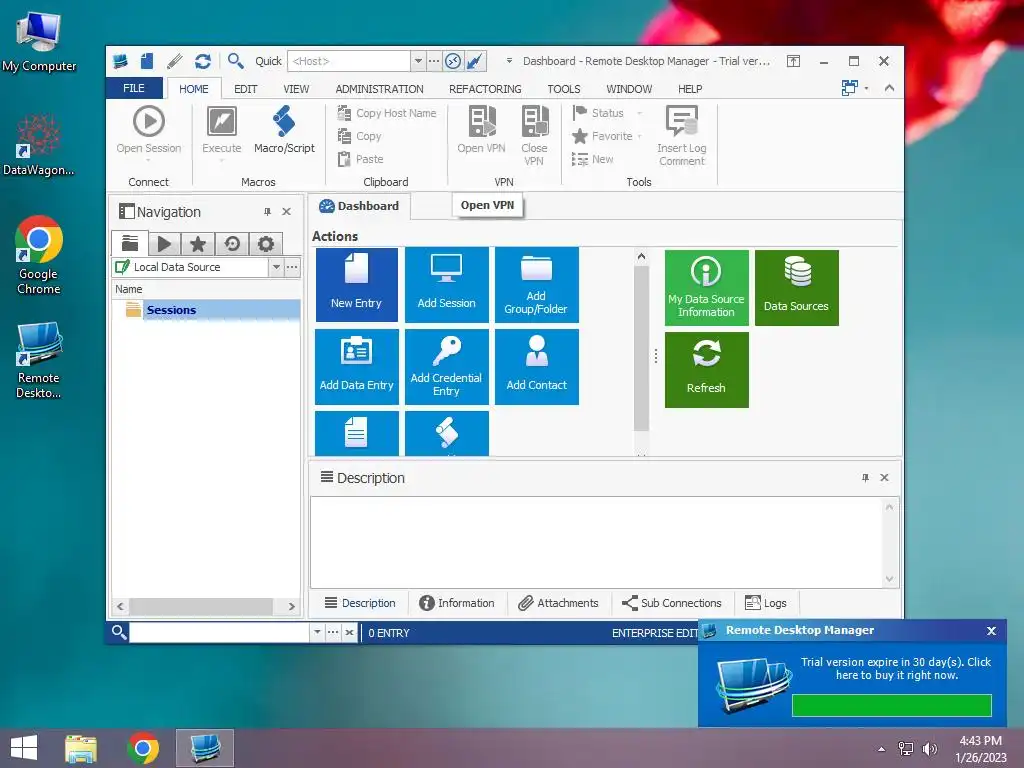Switch to Logs tab at bottom

pos(765,603)
